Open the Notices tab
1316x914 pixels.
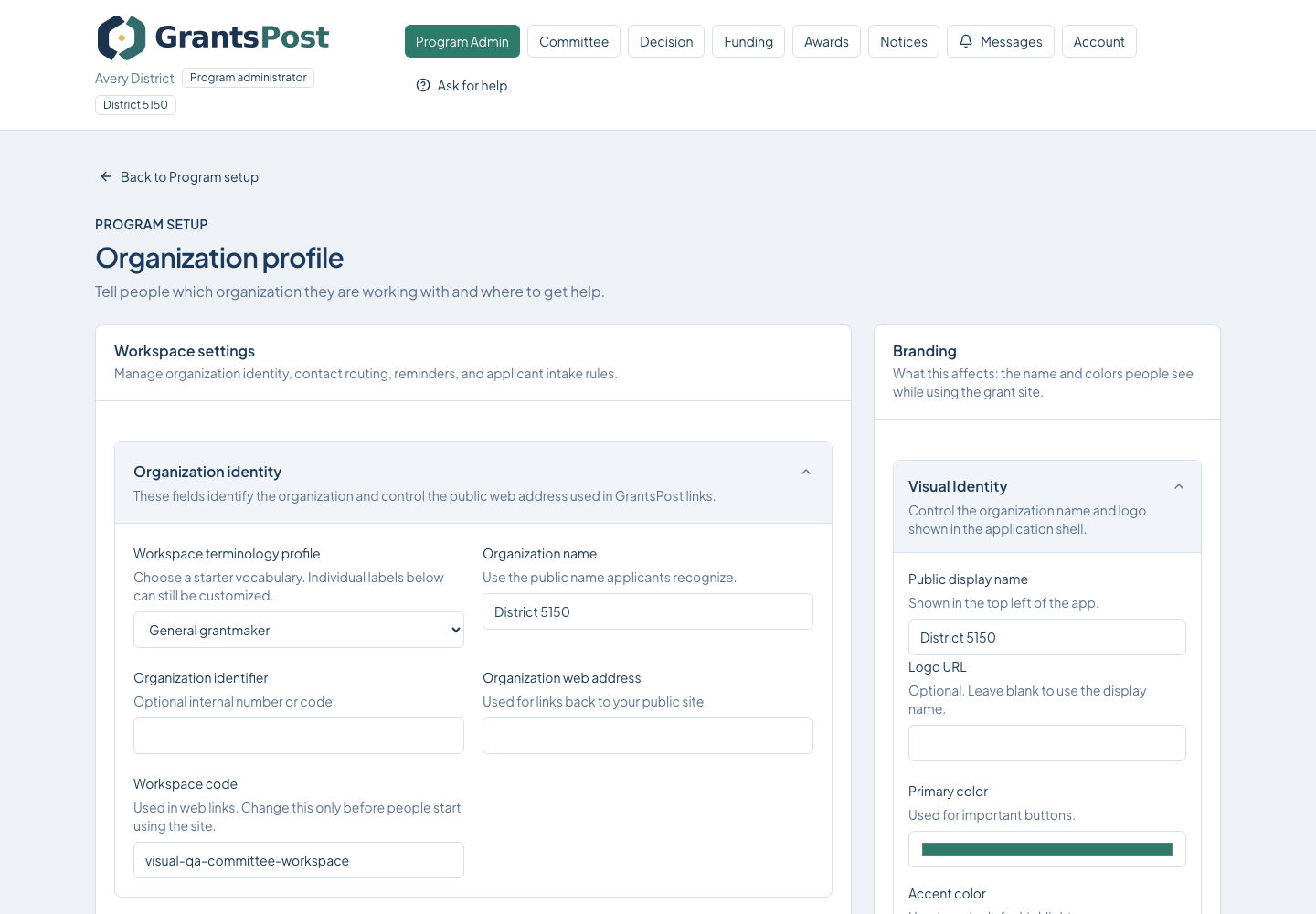point(904,41)
